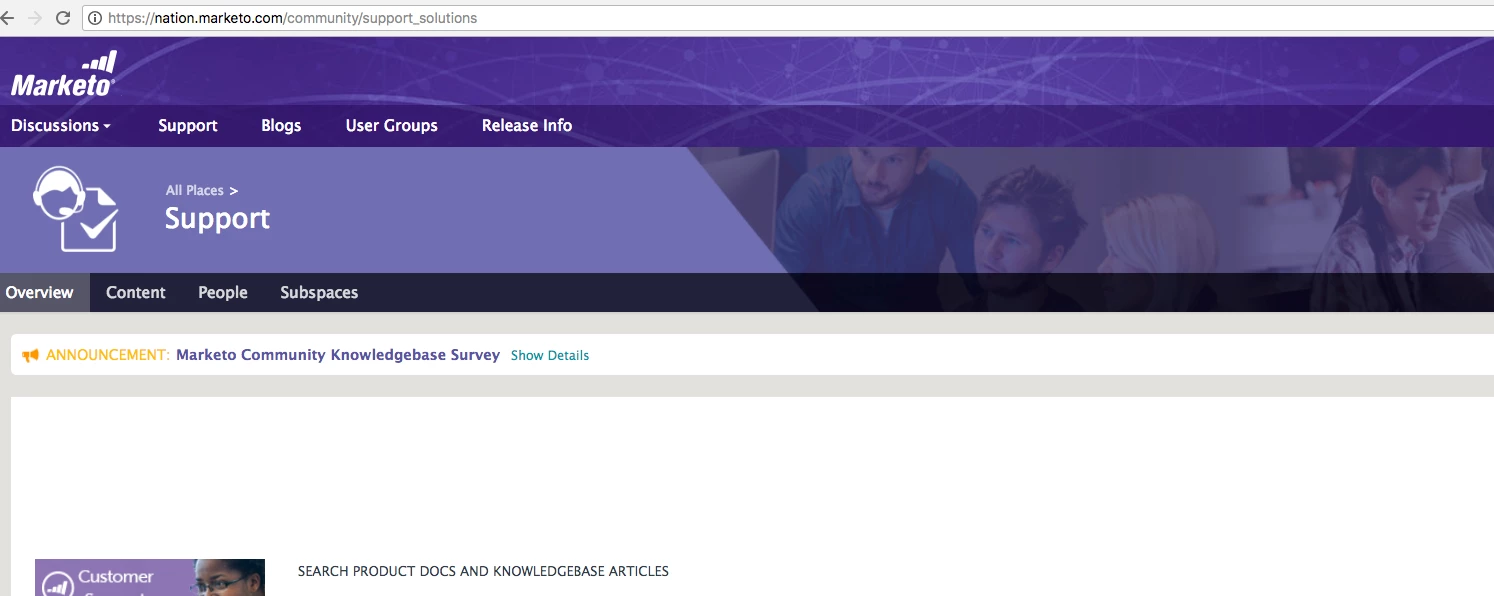Click the Support headset checkmark icon

pos(76,208)
